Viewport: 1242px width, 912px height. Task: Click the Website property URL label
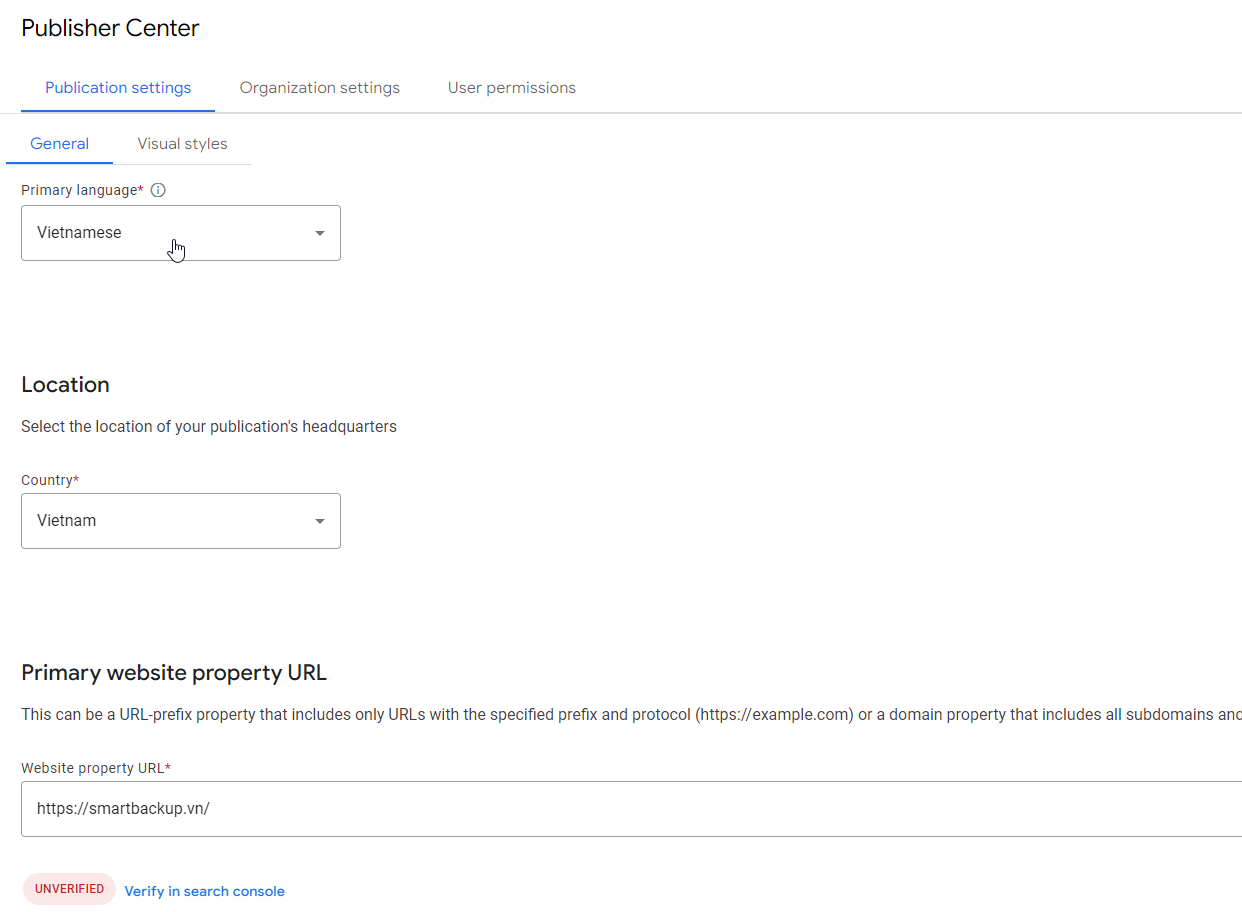point(94,768)
